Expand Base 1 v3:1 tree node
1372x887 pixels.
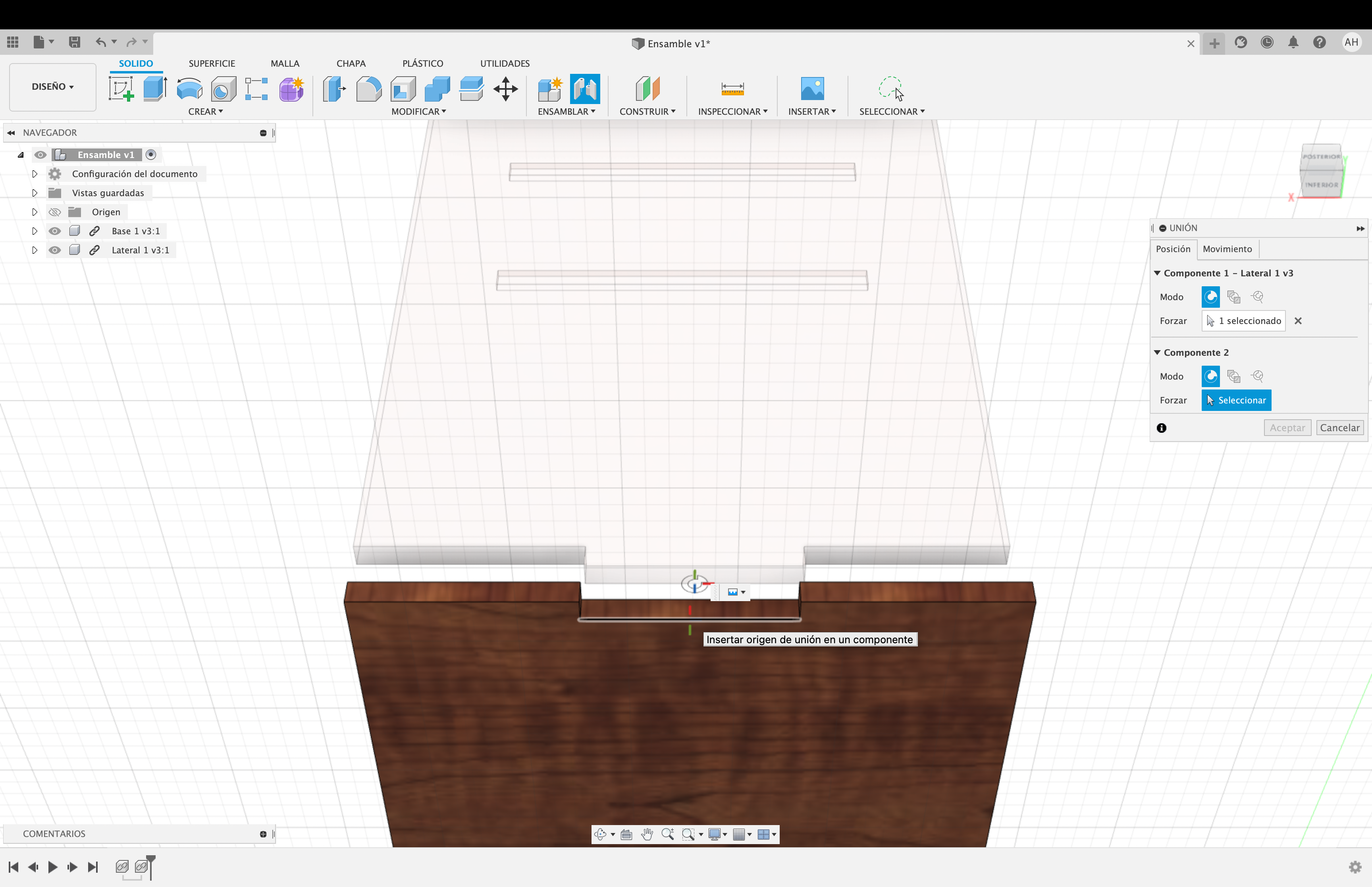click(35, 231)
